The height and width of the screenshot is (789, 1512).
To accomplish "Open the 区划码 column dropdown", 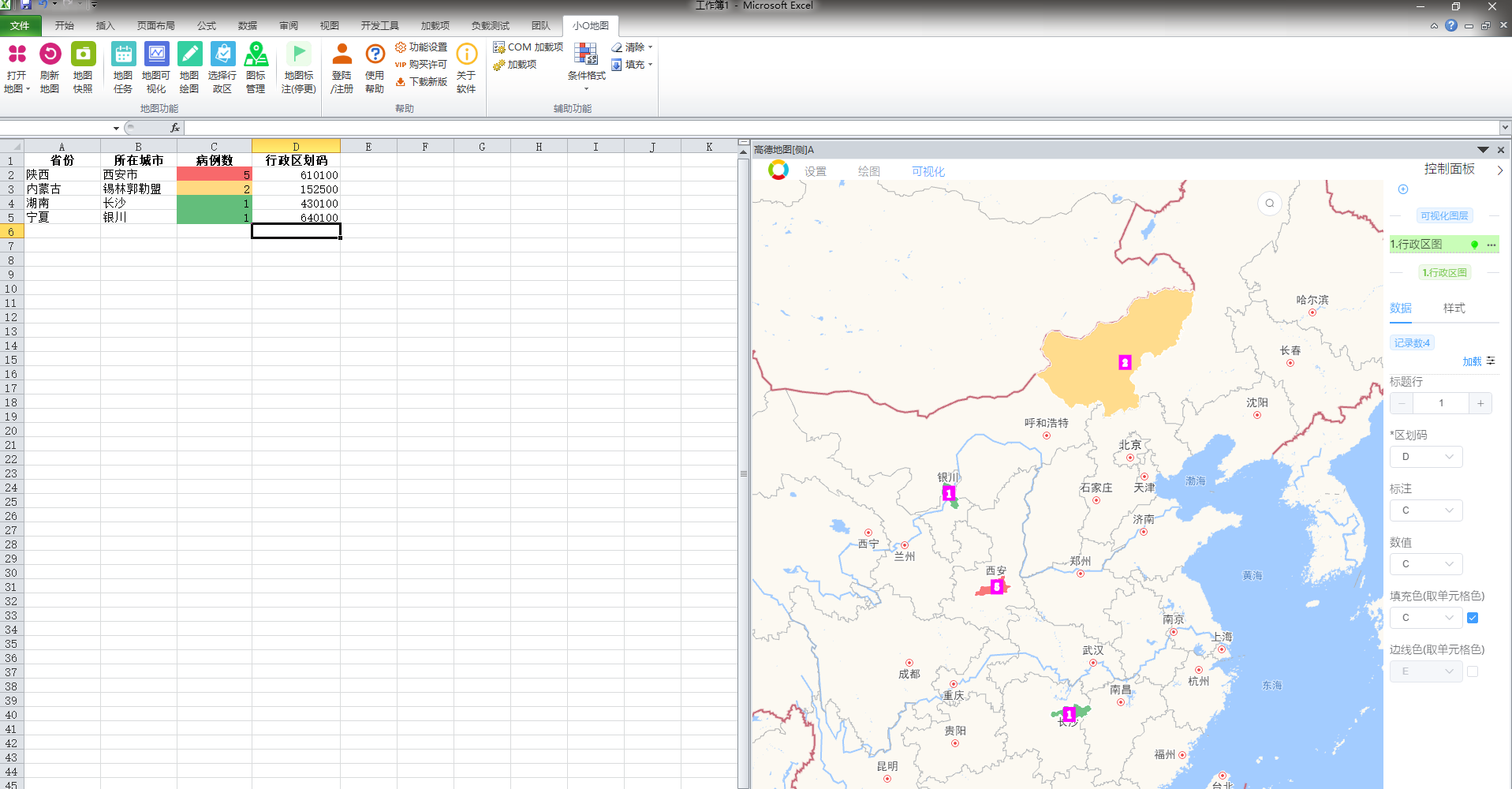I will [x=1426, y=457].
